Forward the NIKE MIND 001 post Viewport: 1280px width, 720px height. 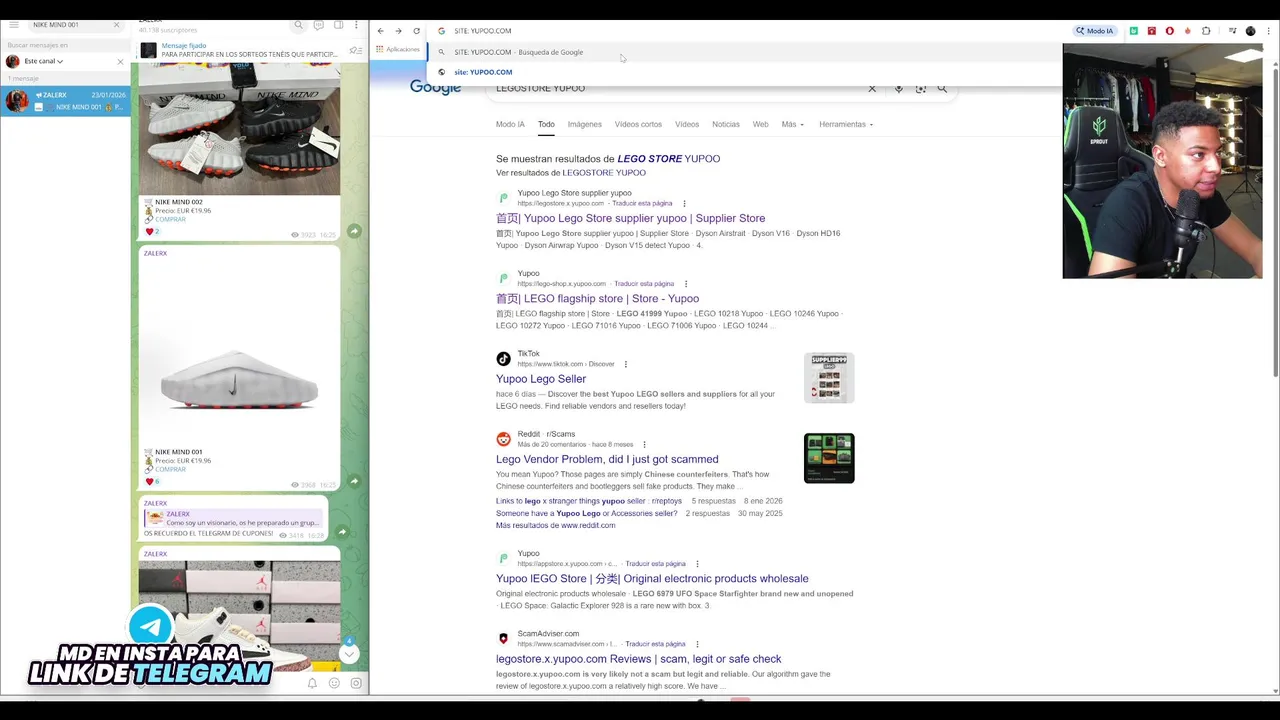[x=354, y=481]
